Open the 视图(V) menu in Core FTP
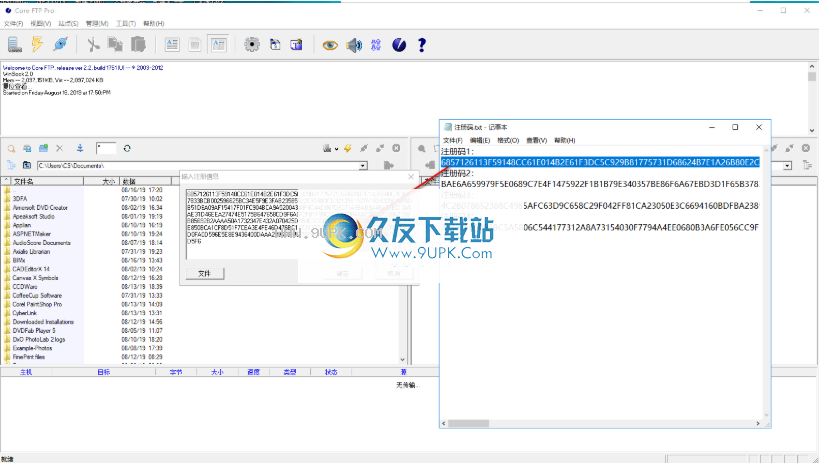The height and width of the screenshot is (472, 822). [40, 24]
